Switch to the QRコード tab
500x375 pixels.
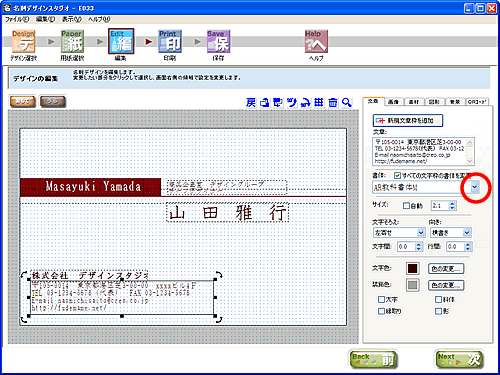477,102
